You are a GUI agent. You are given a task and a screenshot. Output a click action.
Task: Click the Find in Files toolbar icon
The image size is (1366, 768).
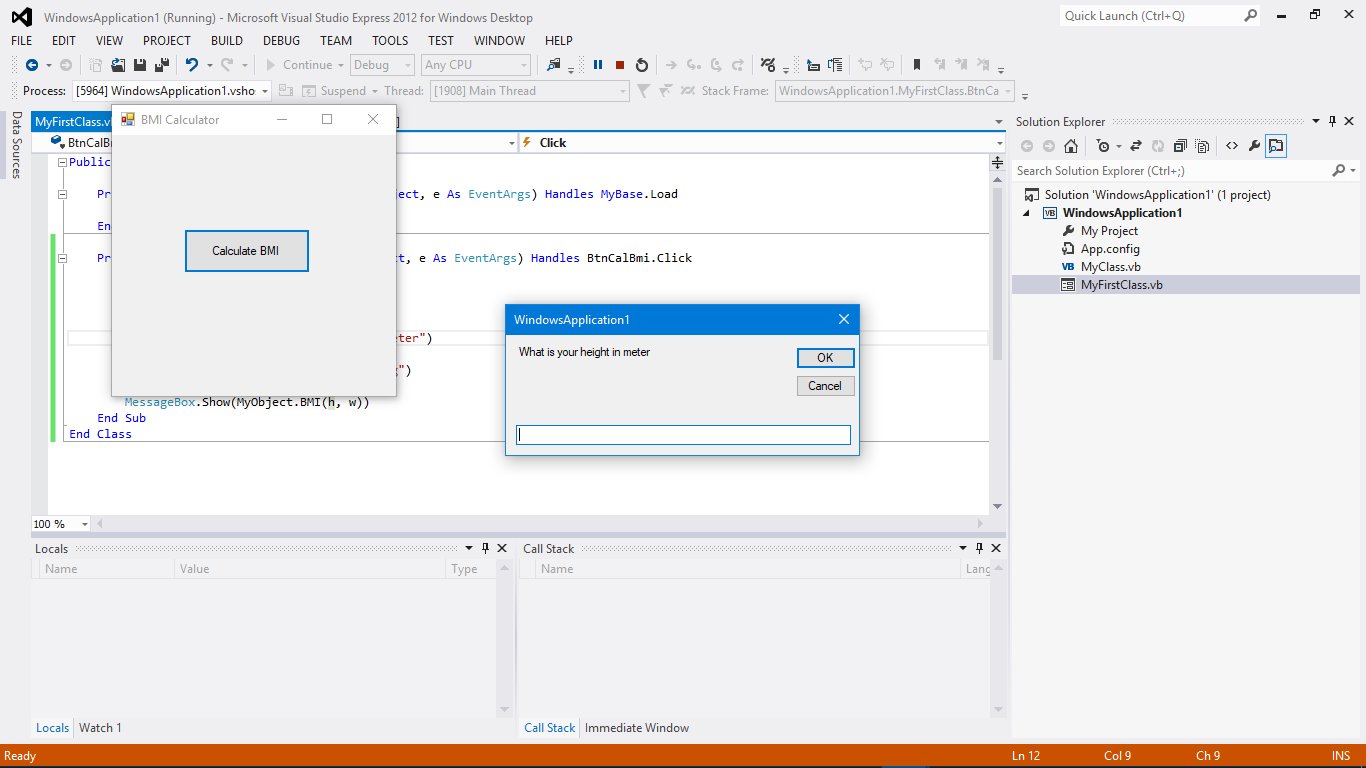554,65
